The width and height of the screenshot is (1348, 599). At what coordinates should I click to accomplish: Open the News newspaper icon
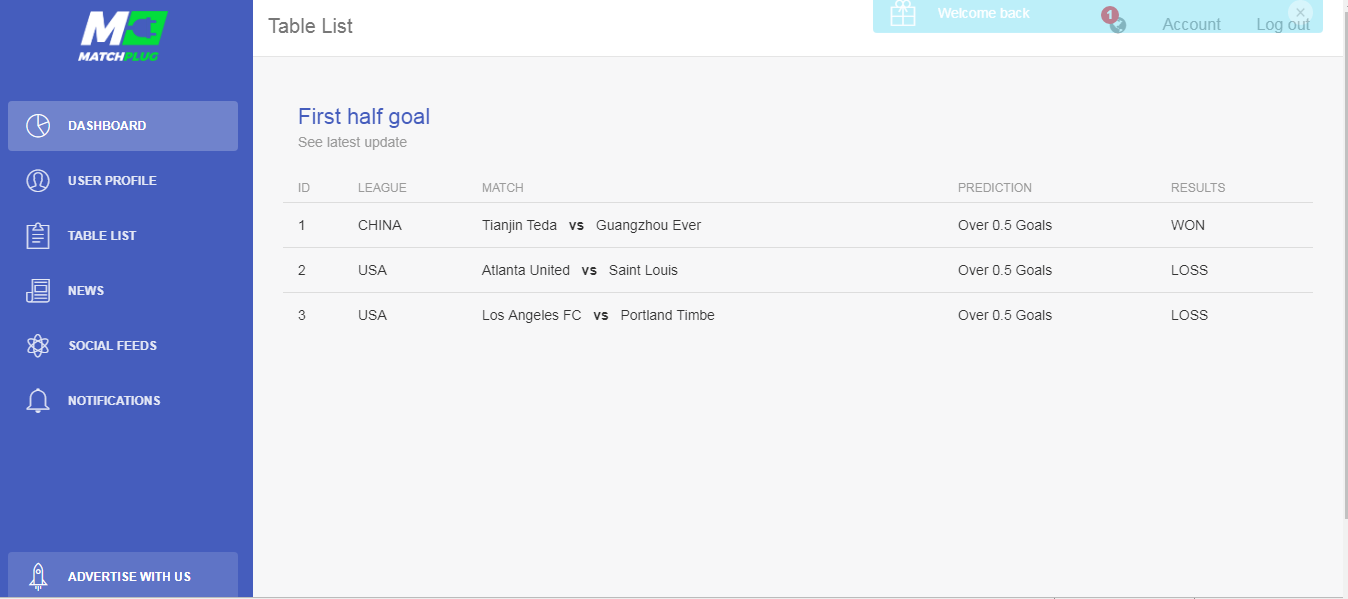click(38, 291)
